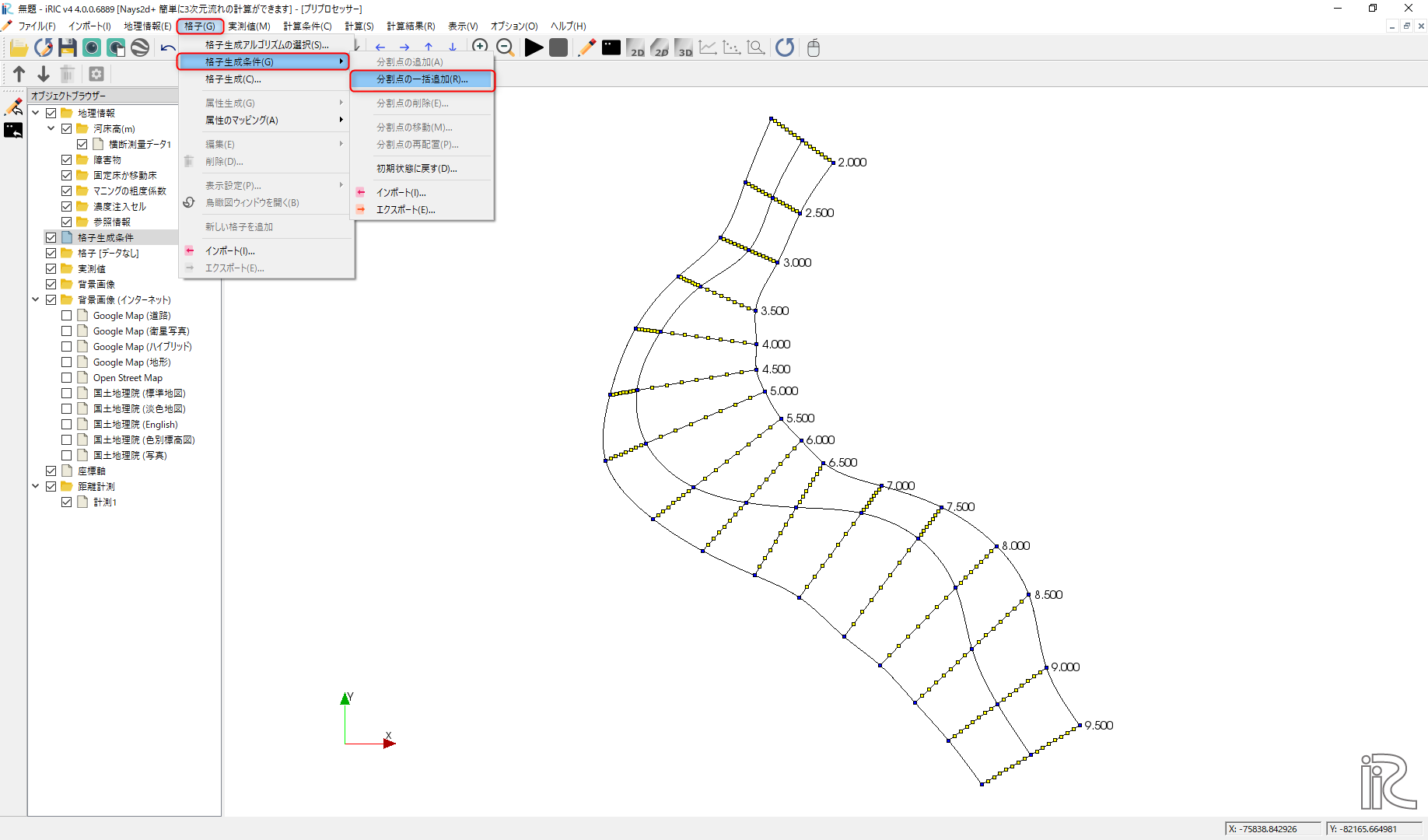The height and width of the screenshot is (840, 1428).
Task: Click the X coordinate status field
Action: tap(1272, 828)
